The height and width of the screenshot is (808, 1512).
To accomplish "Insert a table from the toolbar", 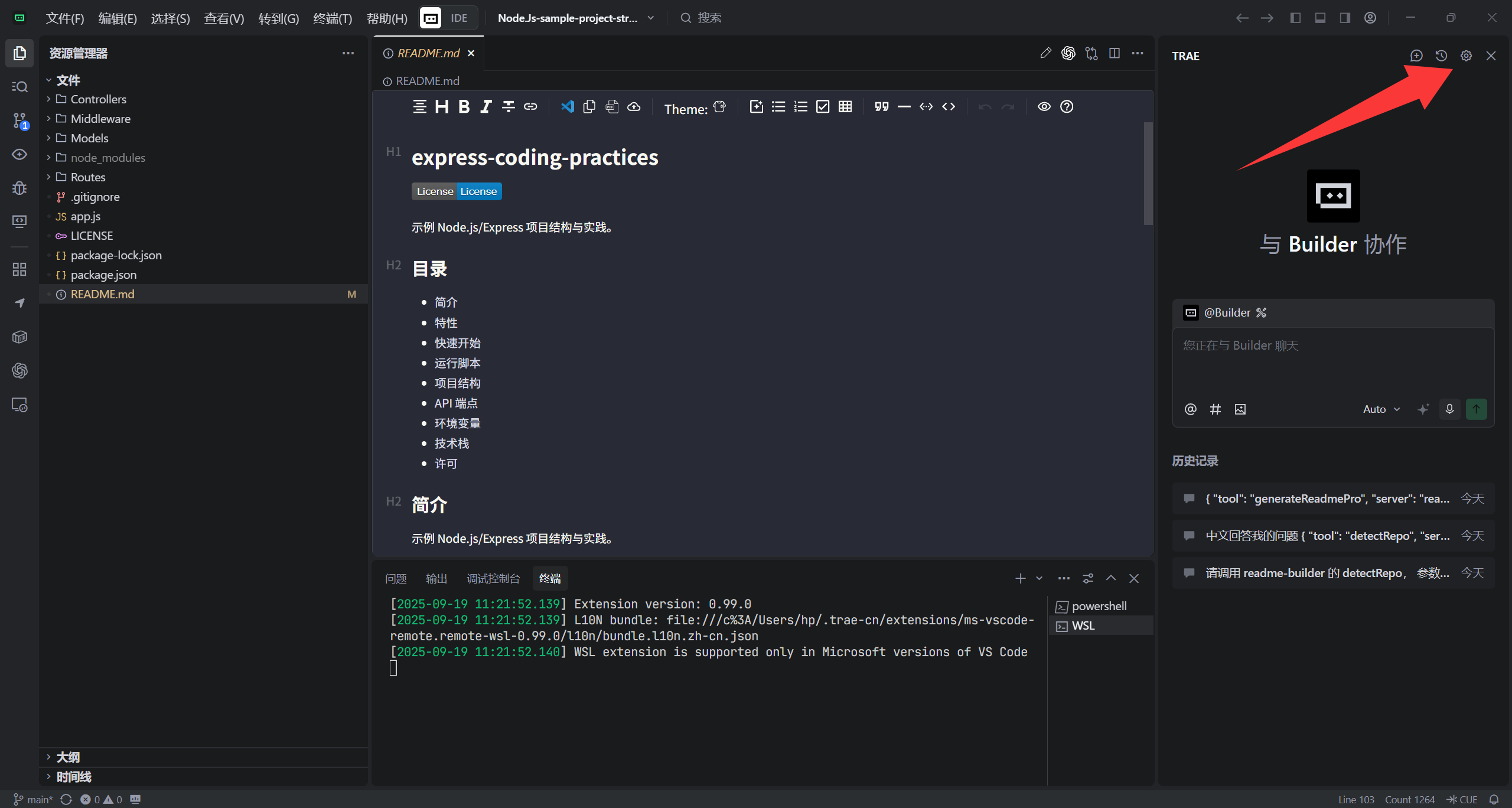I will [845, 106].
